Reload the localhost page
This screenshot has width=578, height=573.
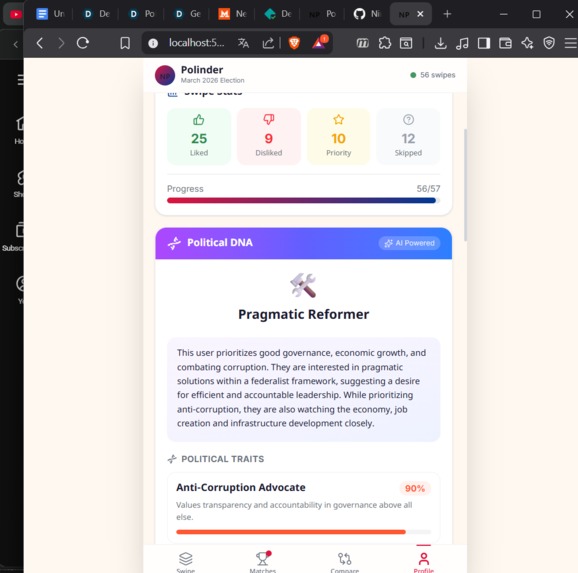(83, 43)
